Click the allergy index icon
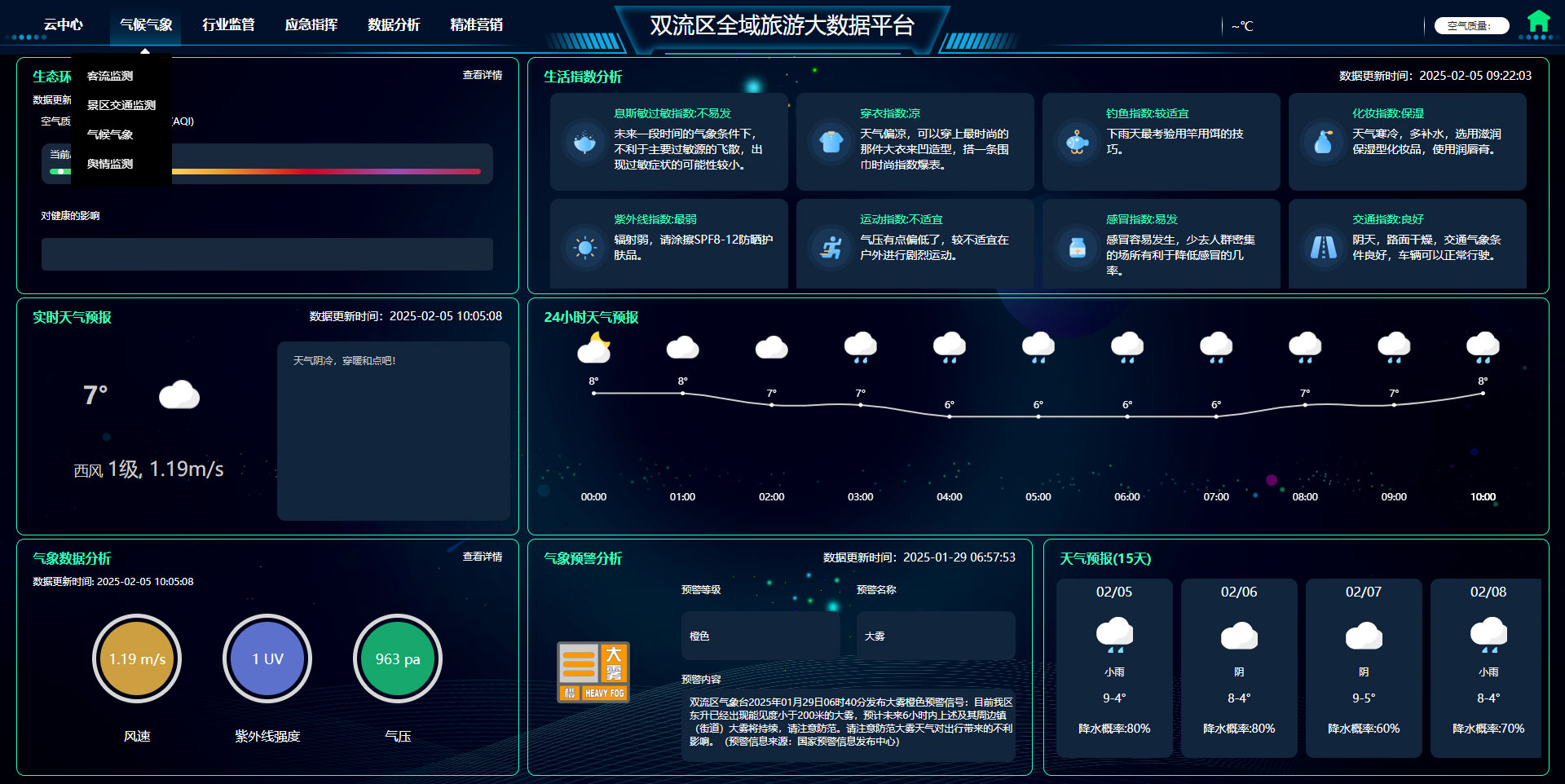Image resolution: width=1565 pixels, height=784 pixels. 584,142
